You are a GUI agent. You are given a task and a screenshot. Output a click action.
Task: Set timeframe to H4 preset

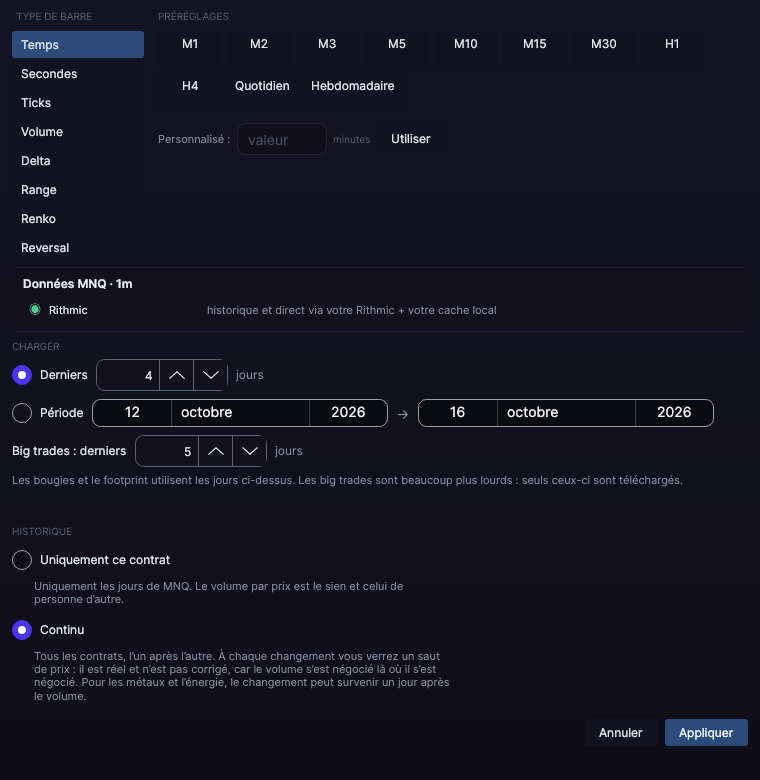[x=190, y=86]
